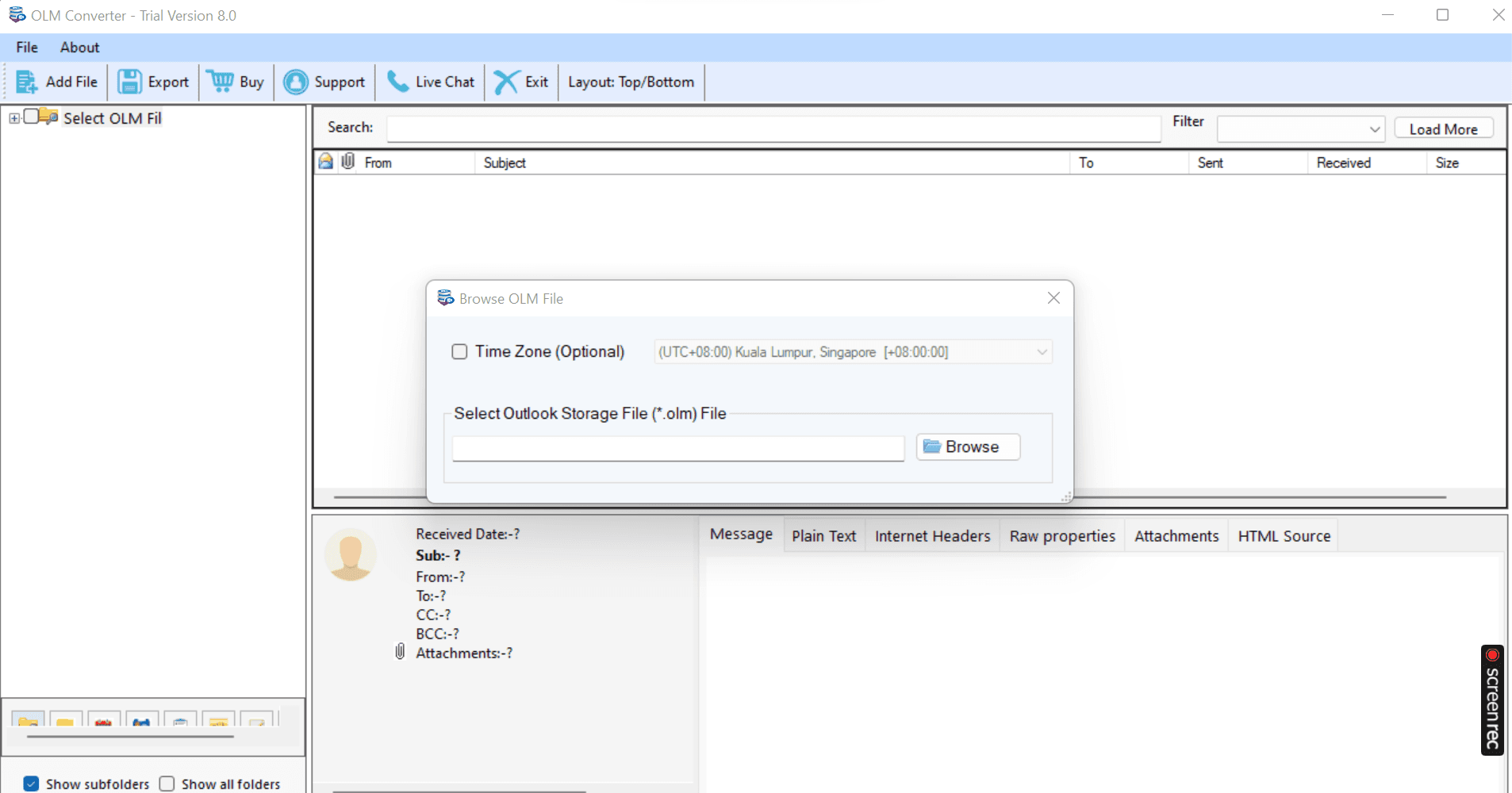Click the Sub:- ? text
The height and width of the screenshot is (793, 1512).
[438, 555]
